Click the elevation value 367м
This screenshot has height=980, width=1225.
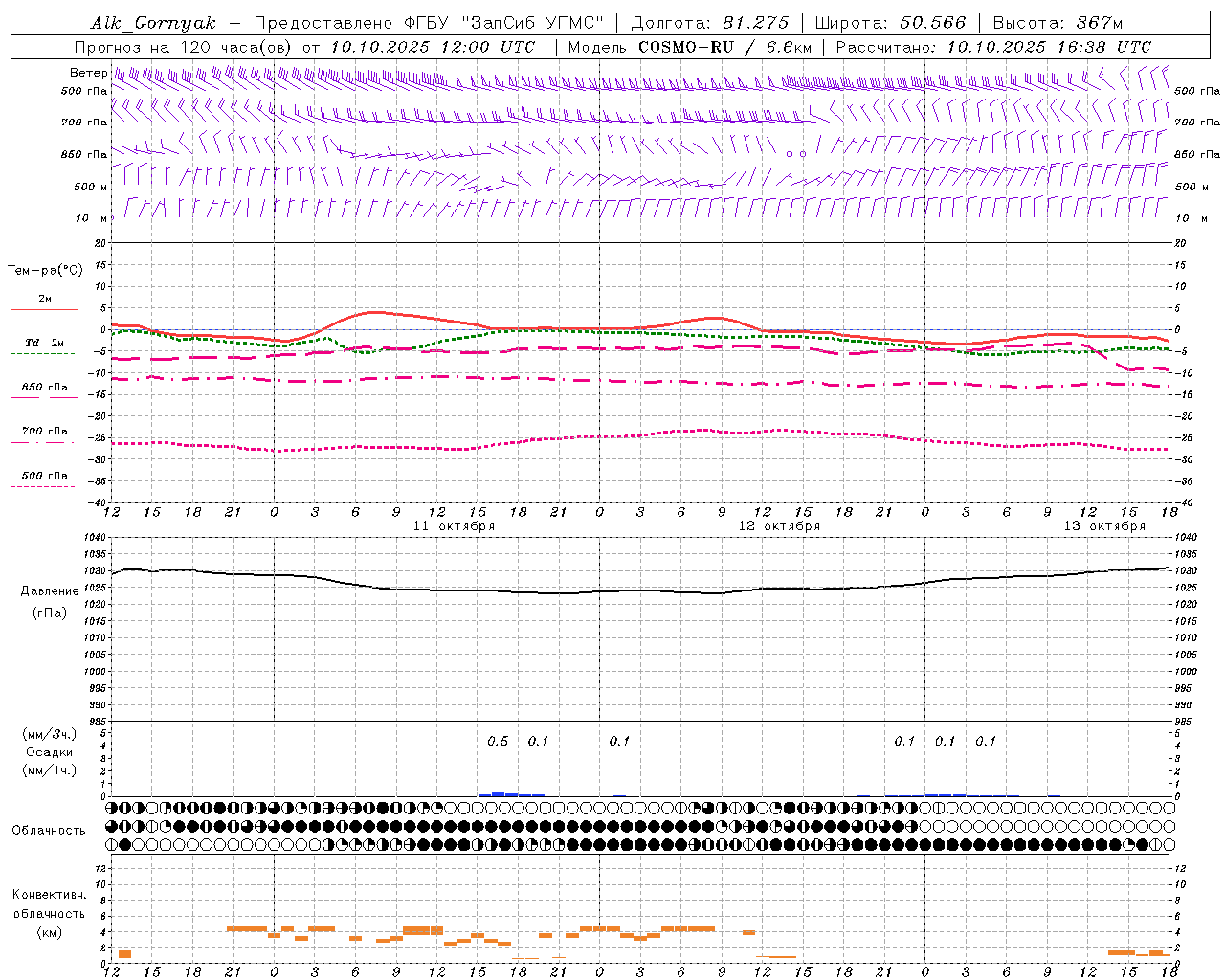pyautogui.click(x=1099, y=23)
